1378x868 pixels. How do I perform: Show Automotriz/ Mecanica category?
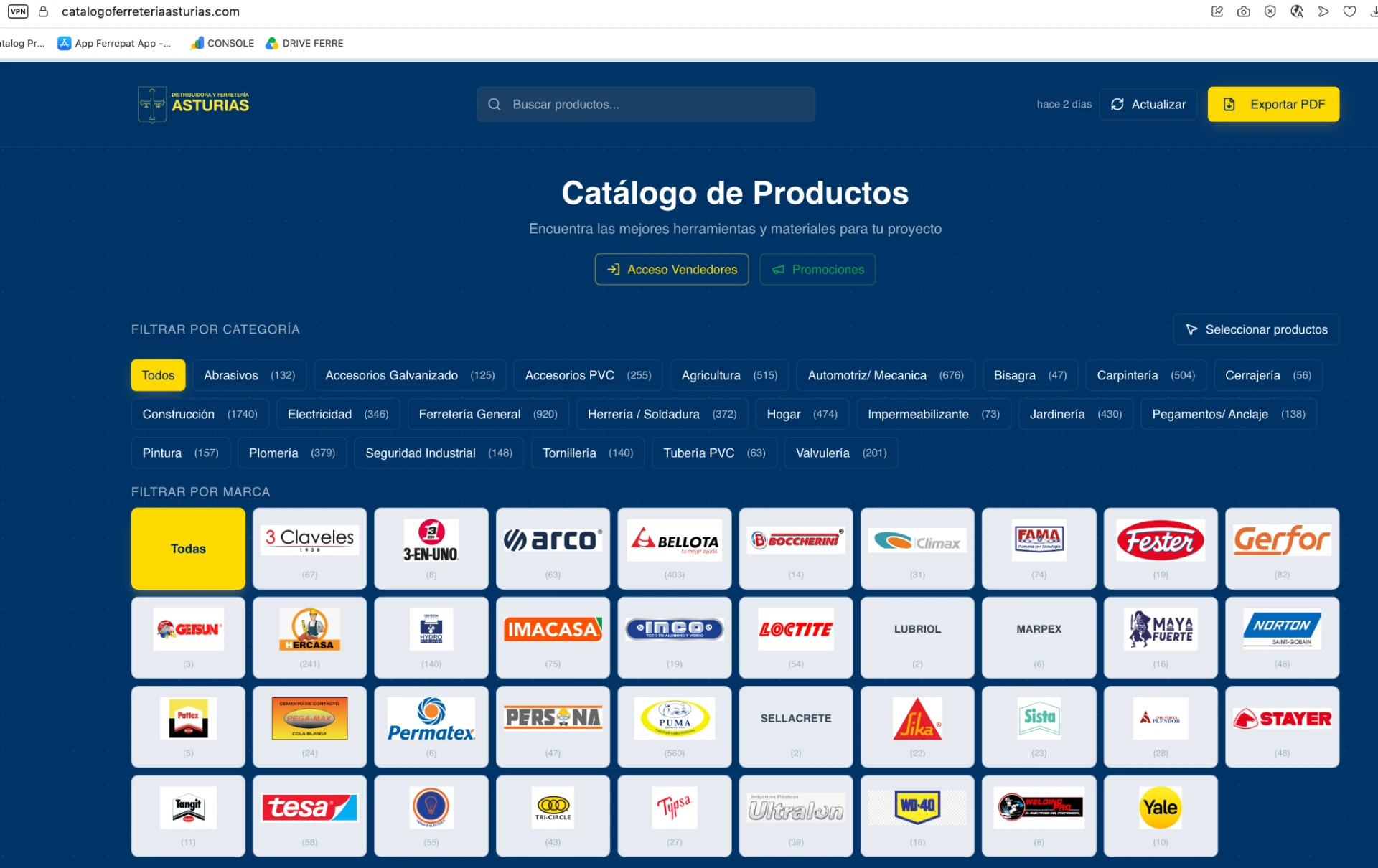point(886,375)
